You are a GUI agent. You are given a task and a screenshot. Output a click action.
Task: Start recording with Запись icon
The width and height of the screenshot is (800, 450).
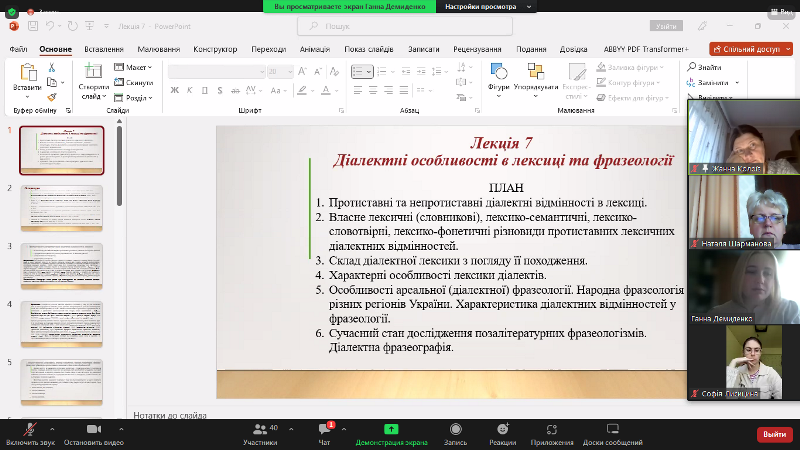[x=455, y=428]
